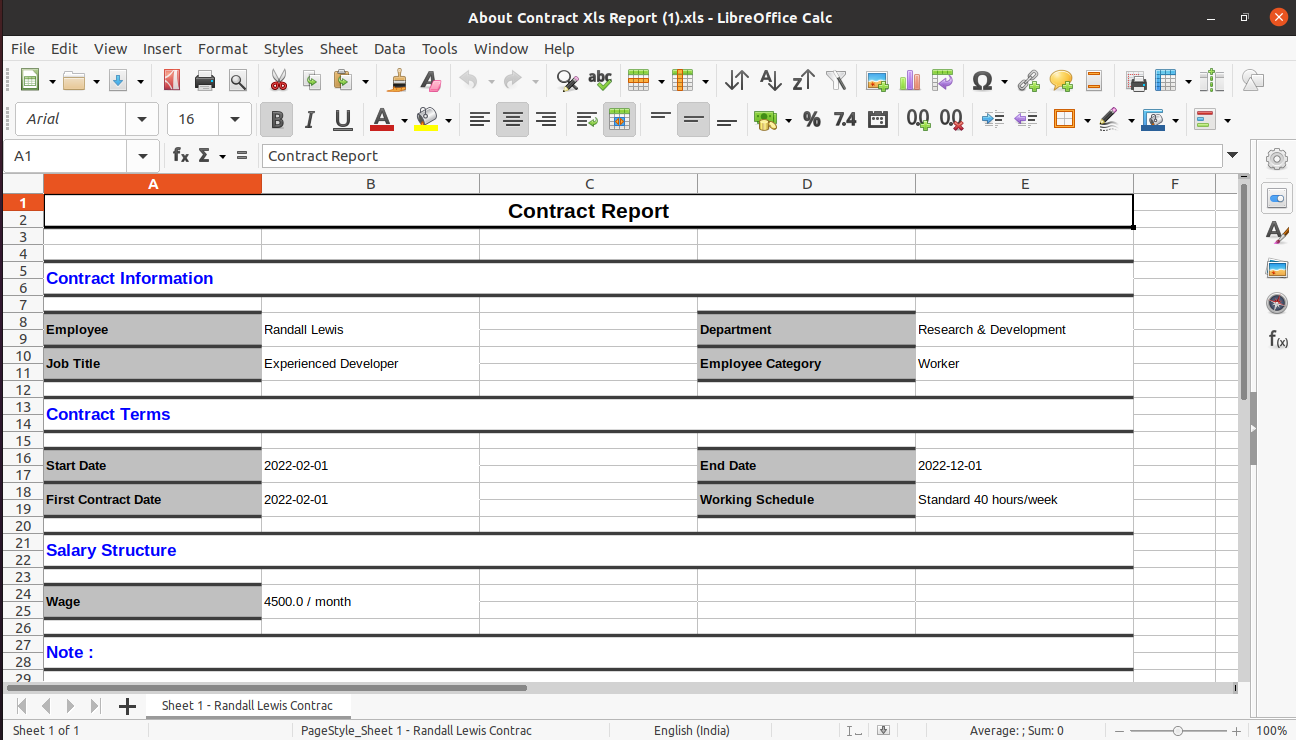
Task: Toggle Center Horizontally alignment
Action: point(513,120)
